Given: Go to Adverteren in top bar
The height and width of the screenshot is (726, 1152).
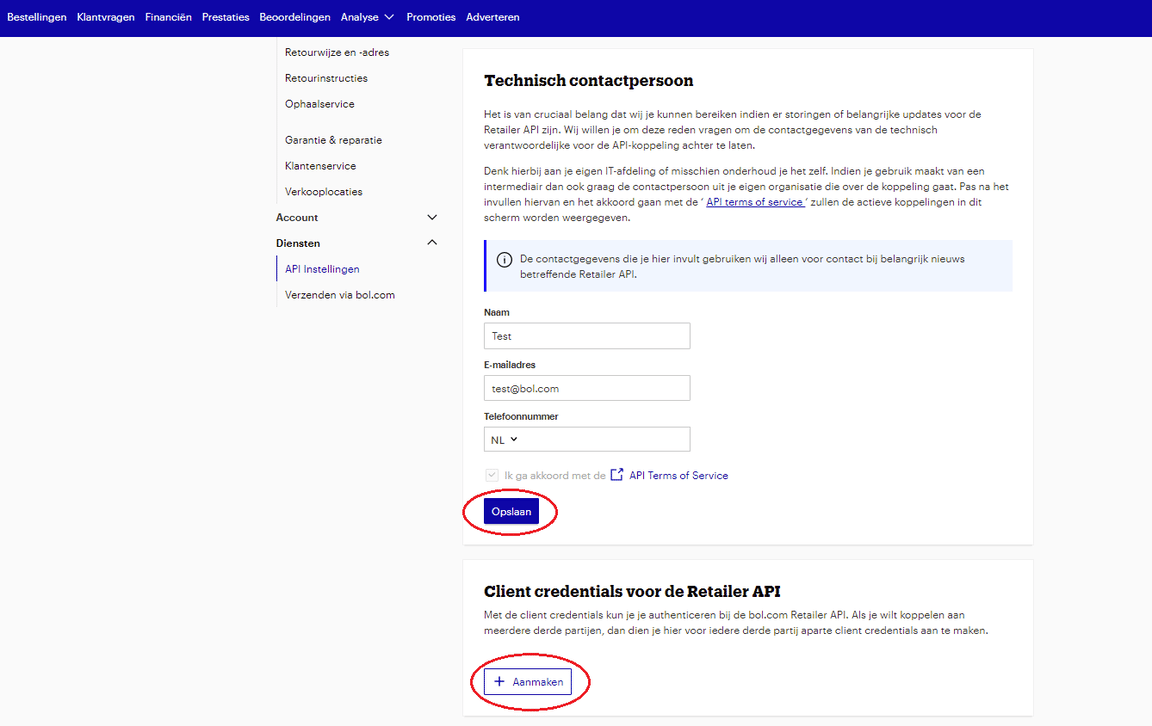Looking at the screenshot, I should pyautogui.click(x=492, y=17).
